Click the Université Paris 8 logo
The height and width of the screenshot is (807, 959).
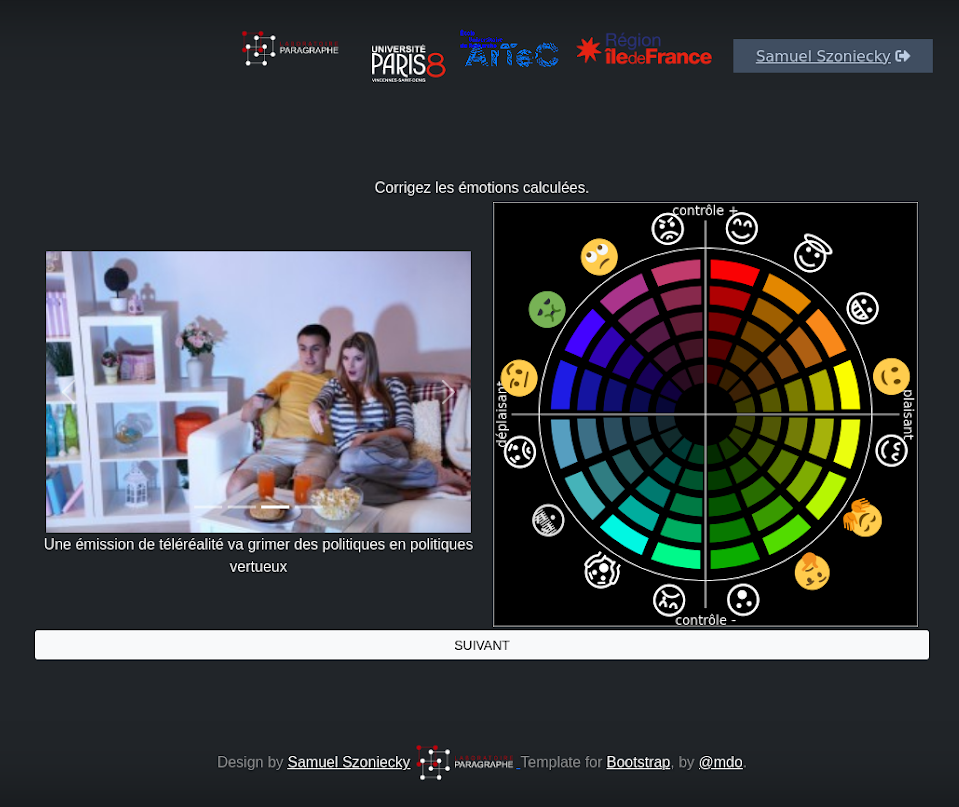point(407,62)
